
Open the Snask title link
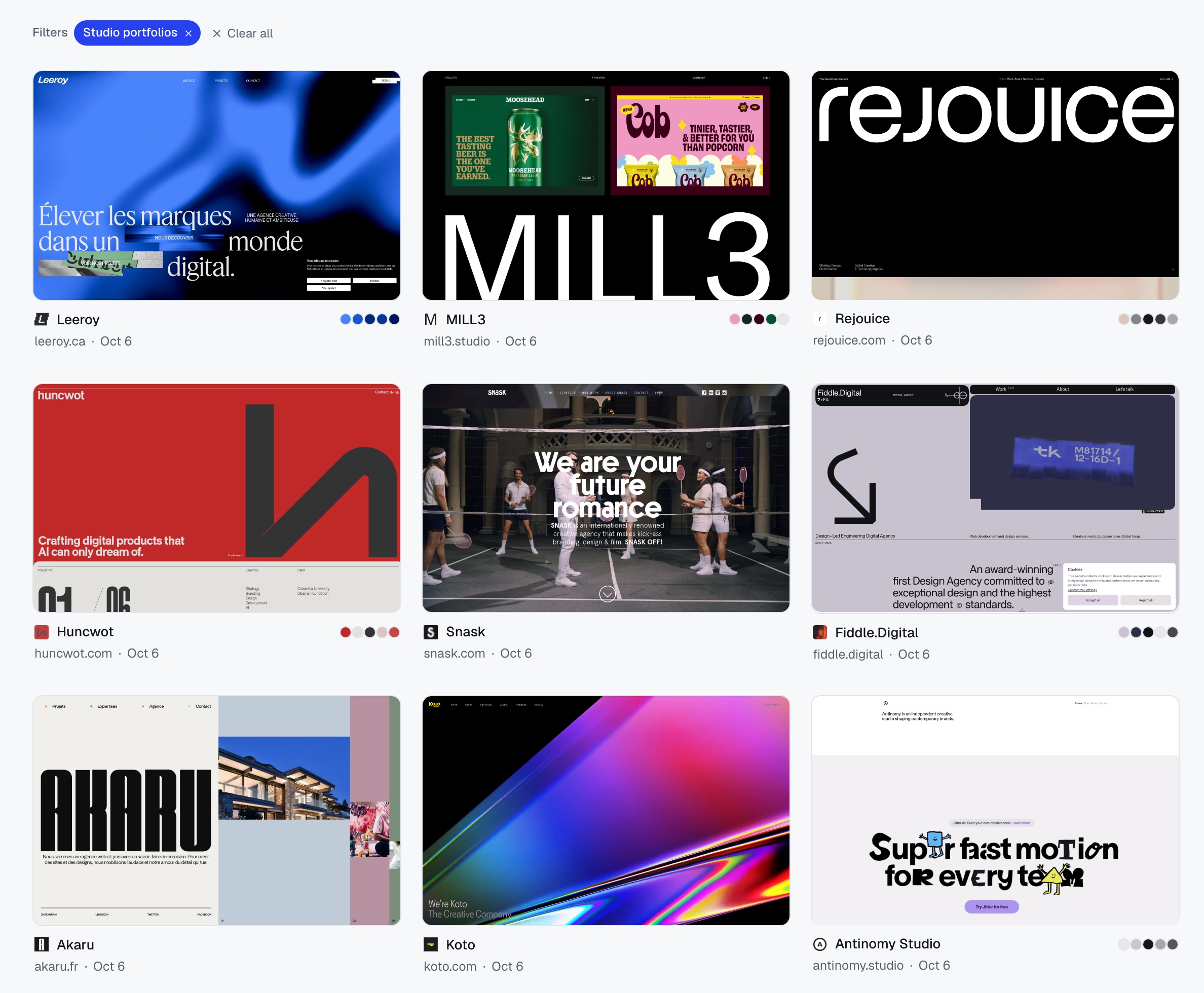[x=465, y=631]
